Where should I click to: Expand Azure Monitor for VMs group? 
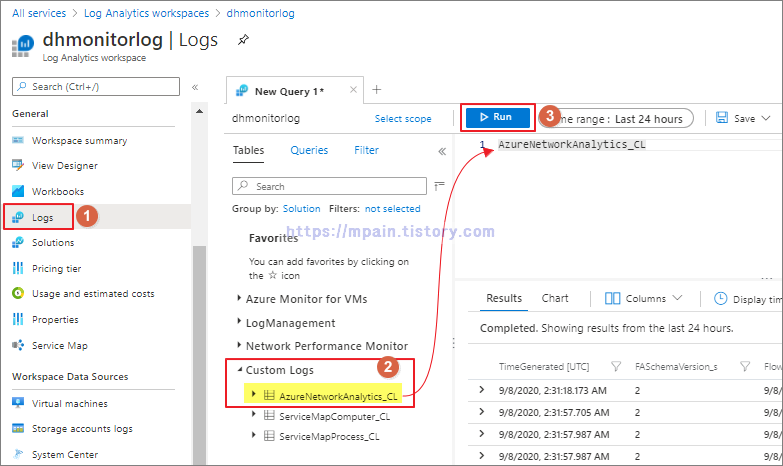(239, 298)
